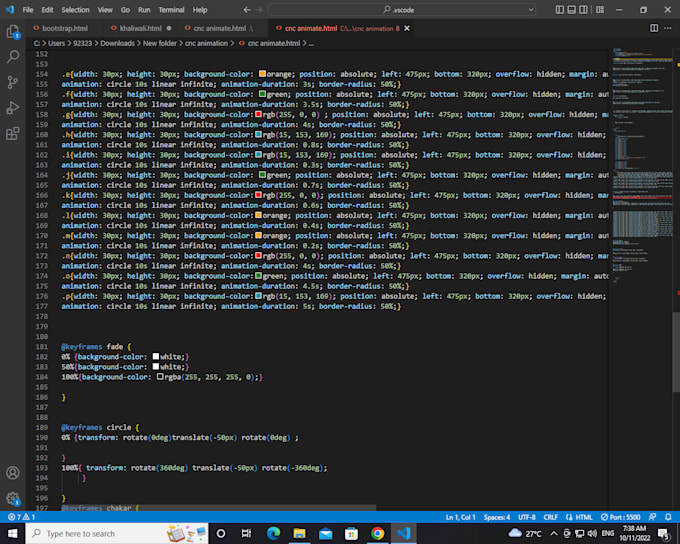Screen dimensions: 680x544
Task: Open the Accounts menu icon
Action: (13, 472)
